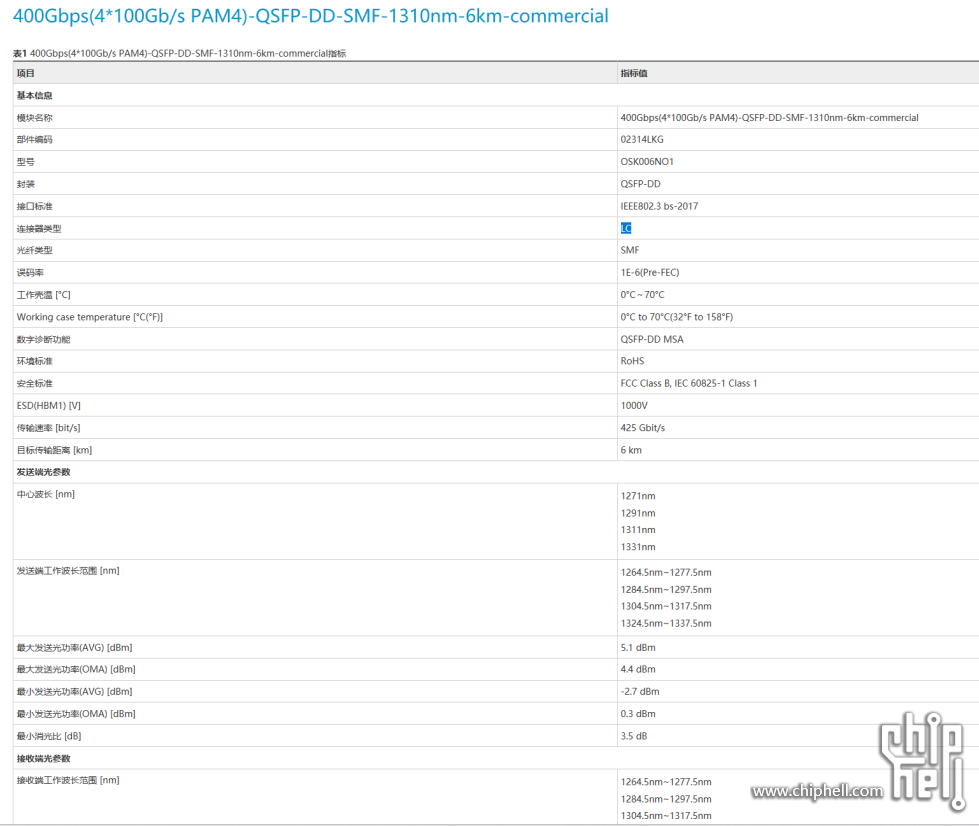Click the 基本信息 section row

click(x=496, y=96)
